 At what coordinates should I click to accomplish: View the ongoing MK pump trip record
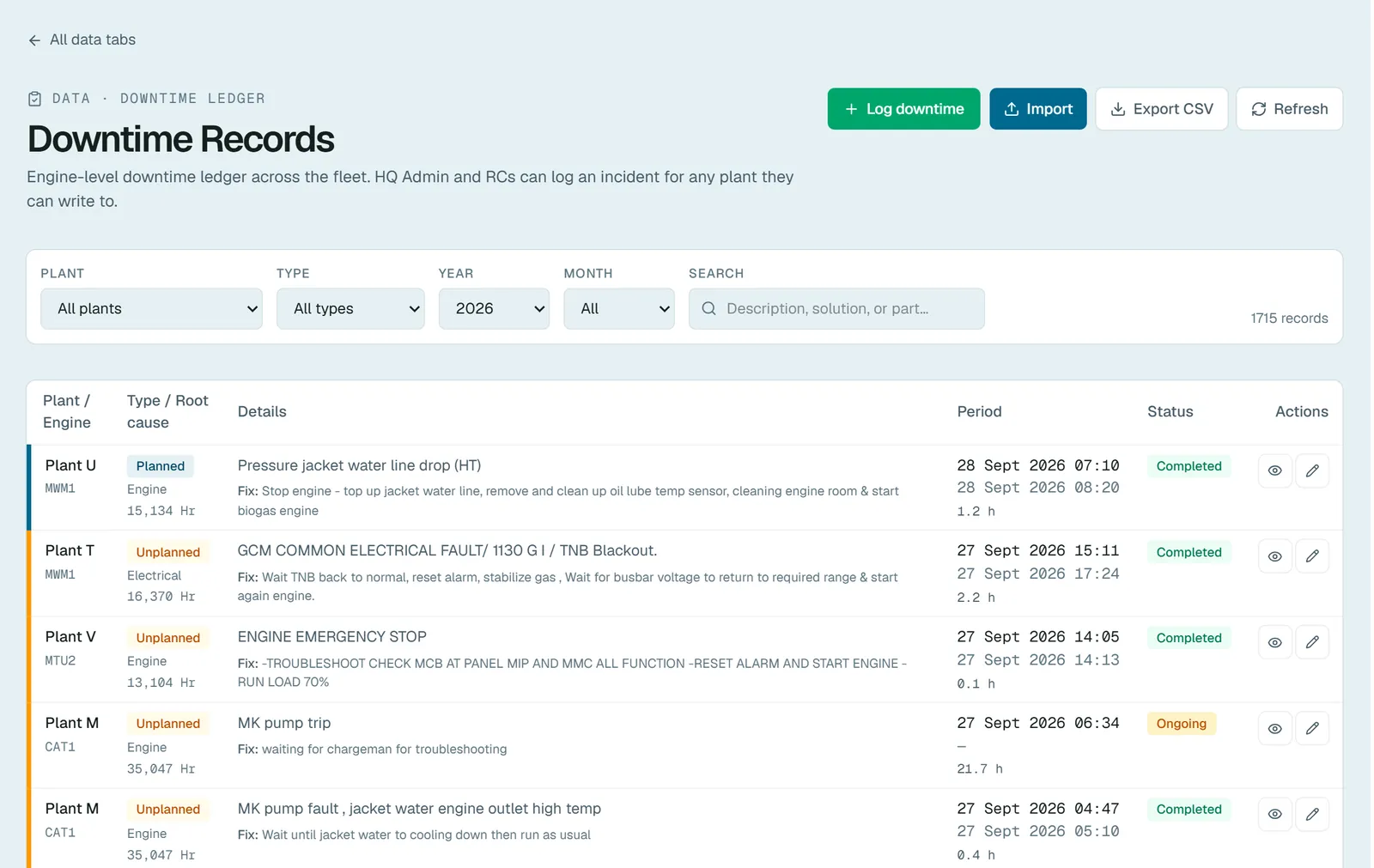point(1274,728)
